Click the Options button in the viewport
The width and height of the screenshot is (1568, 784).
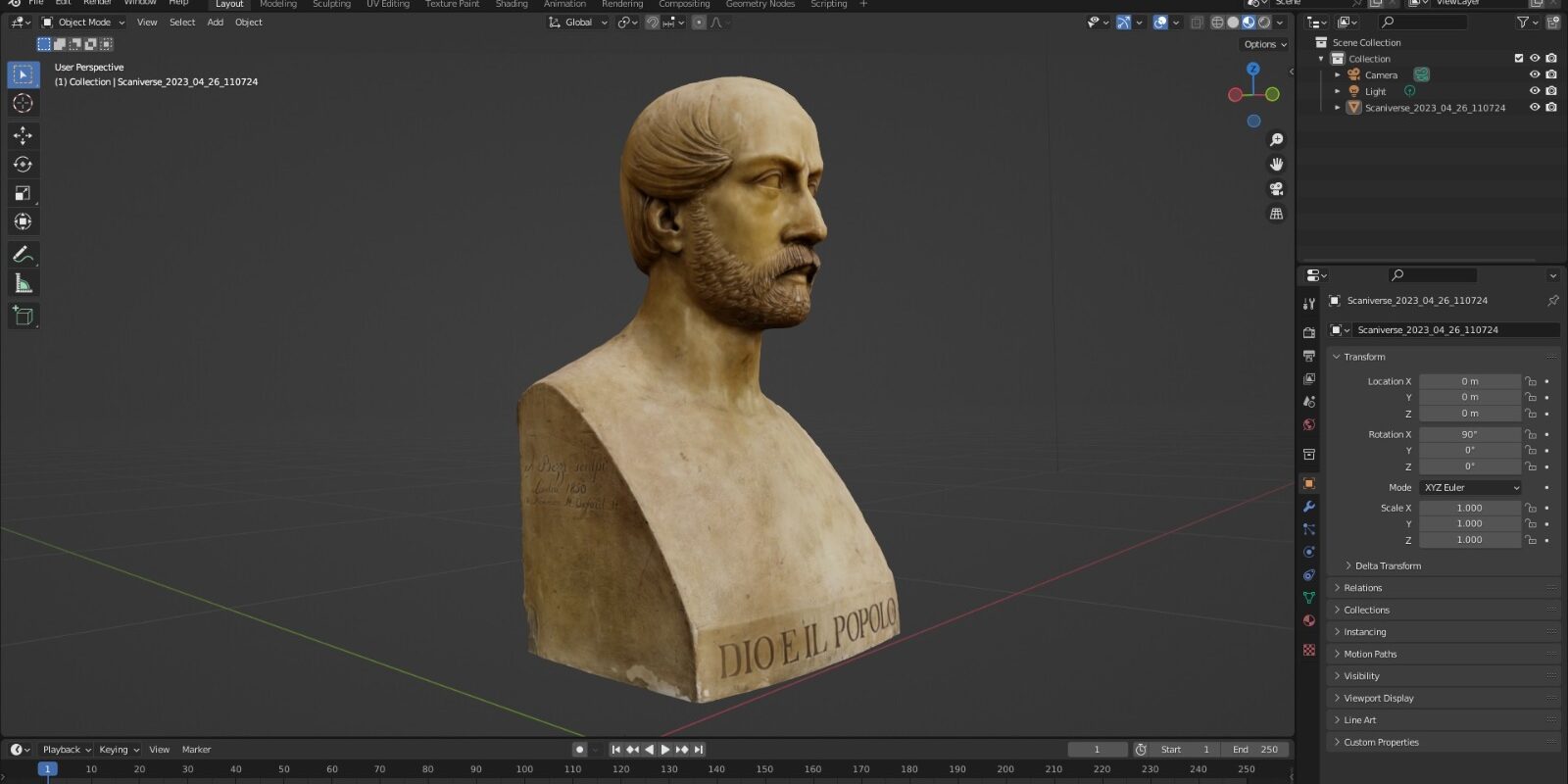(1263, 44)
